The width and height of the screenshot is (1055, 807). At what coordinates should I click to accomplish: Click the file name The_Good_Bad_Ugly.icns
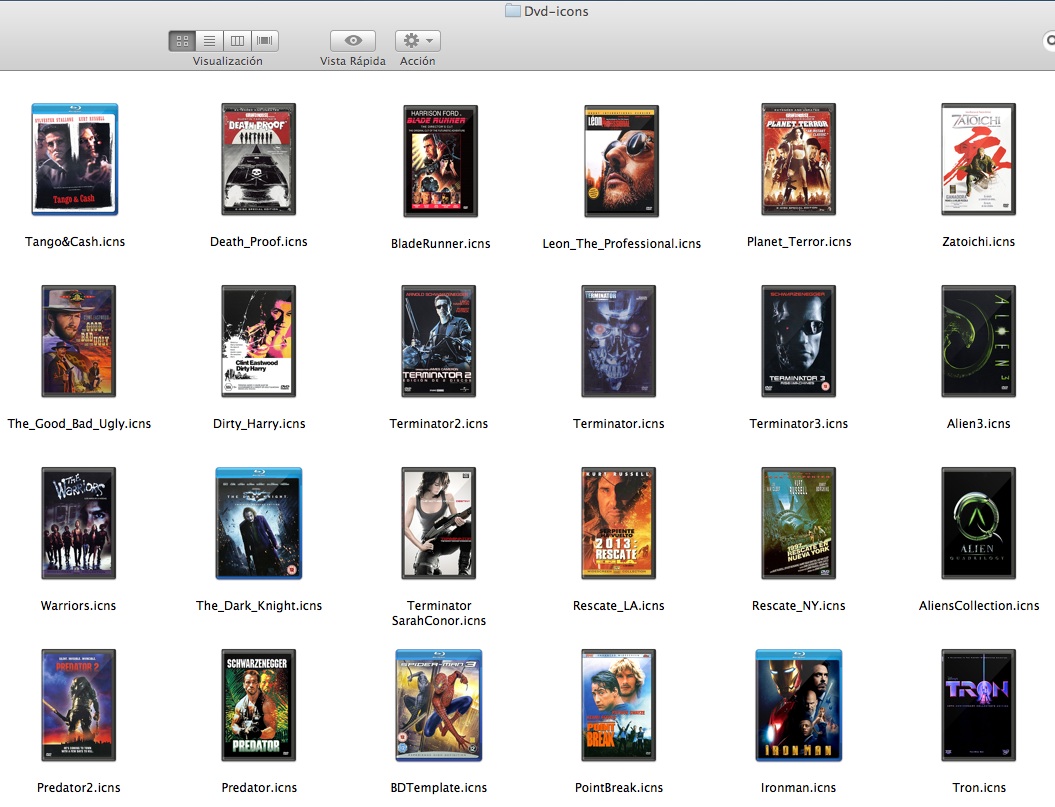click(79, 423)
